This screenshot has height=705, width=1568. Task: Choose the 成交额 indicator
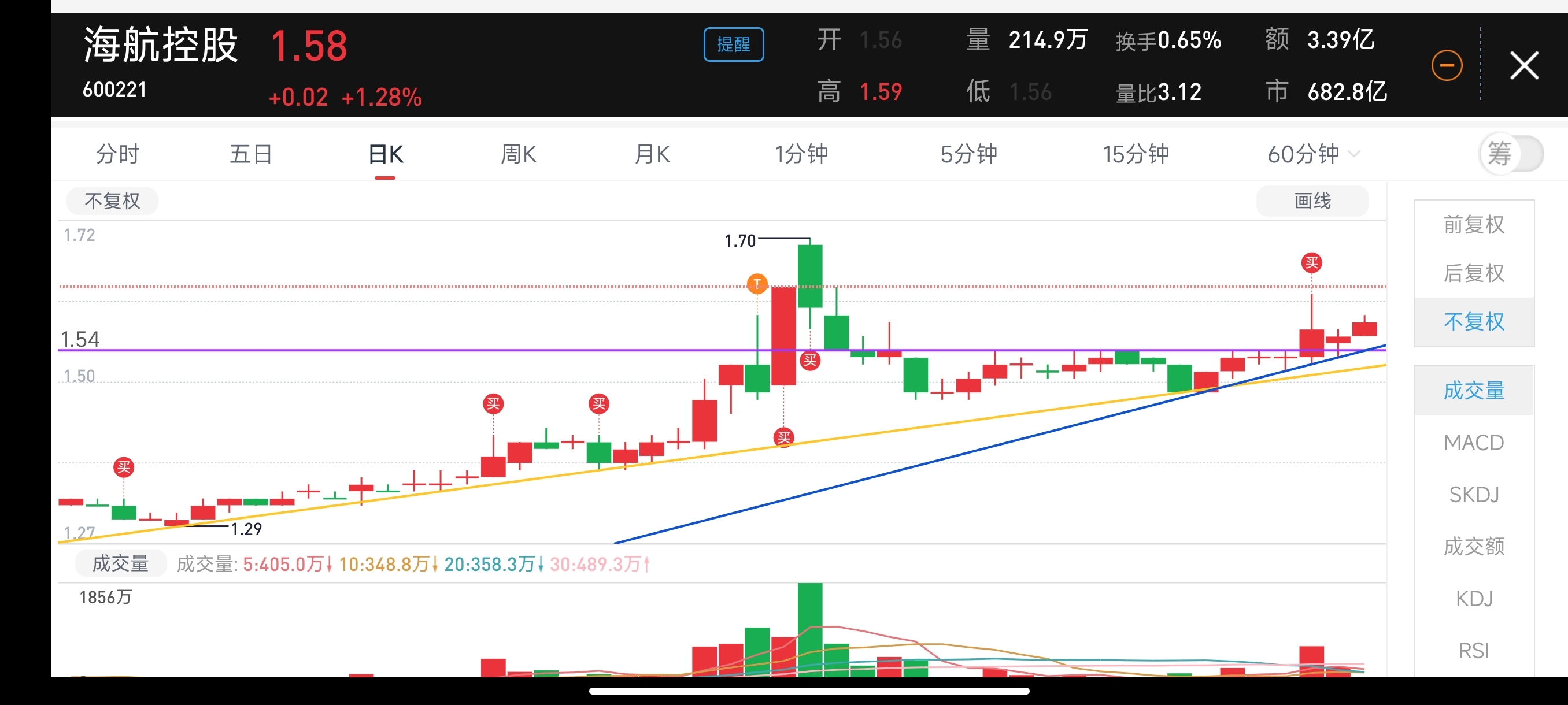tap(1474, 546)
